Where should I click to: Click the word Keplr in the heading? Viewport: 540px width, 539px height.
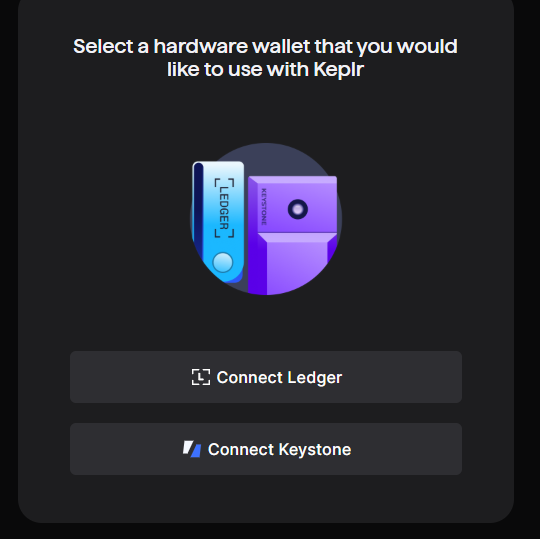click(x=339, y=70)
